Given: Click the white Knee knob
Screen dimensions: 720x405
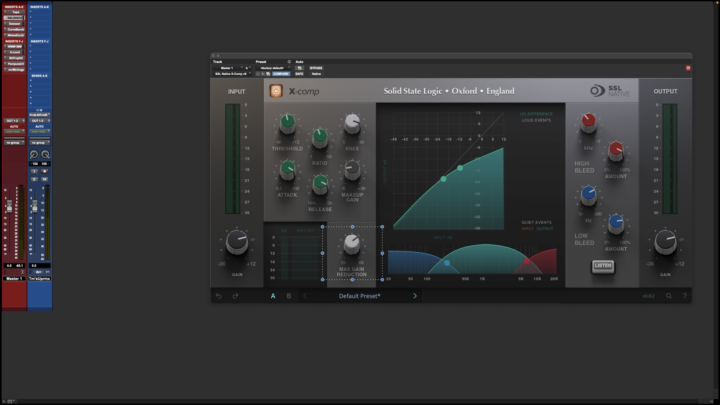Looking at the screenshot, I should 352,123.
